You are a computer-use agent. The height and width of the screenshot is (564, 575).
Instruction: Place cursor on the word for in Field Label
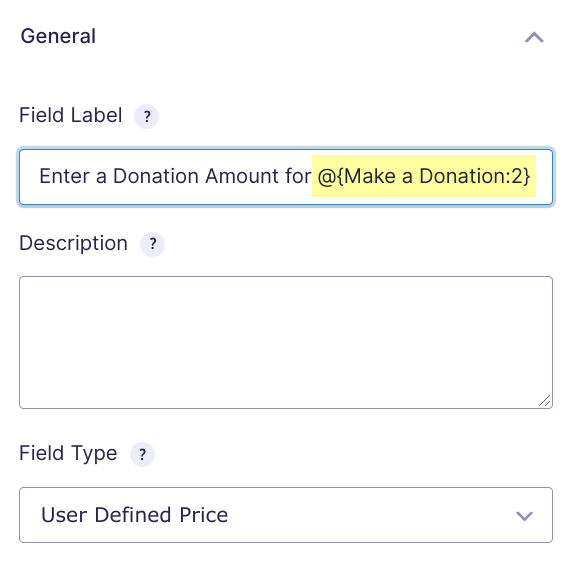[x=298, y=176]
